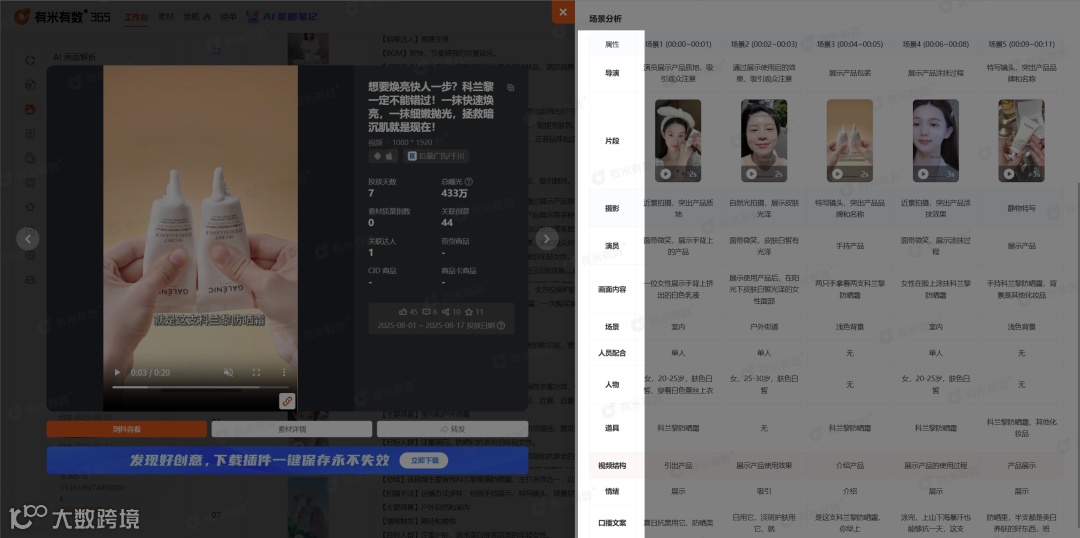The height and width of the screenshot is (538, 1080).
Task: Click the 总曝光 value 433万
Action: tap(454, 194)
